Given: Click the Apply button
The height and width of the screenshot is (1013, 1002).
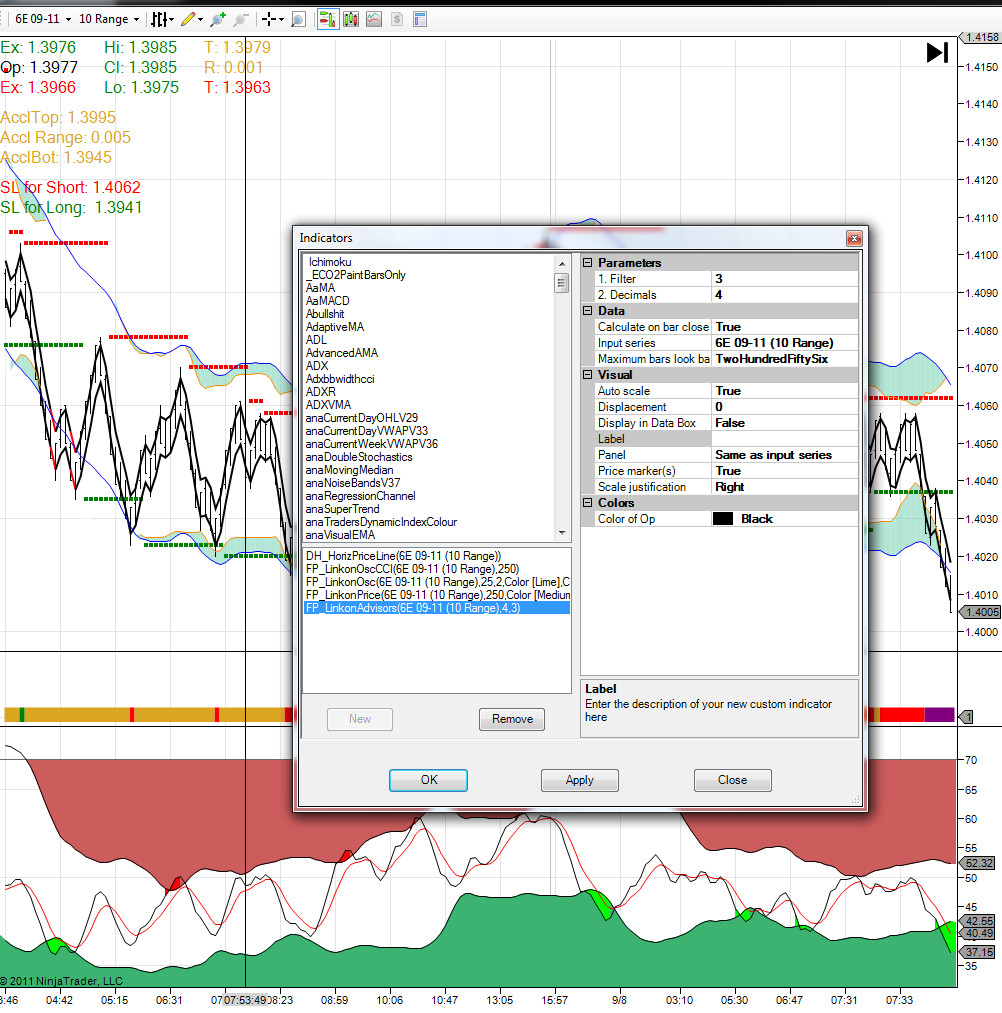Looking at the screenshot, I should click(579, 780).
